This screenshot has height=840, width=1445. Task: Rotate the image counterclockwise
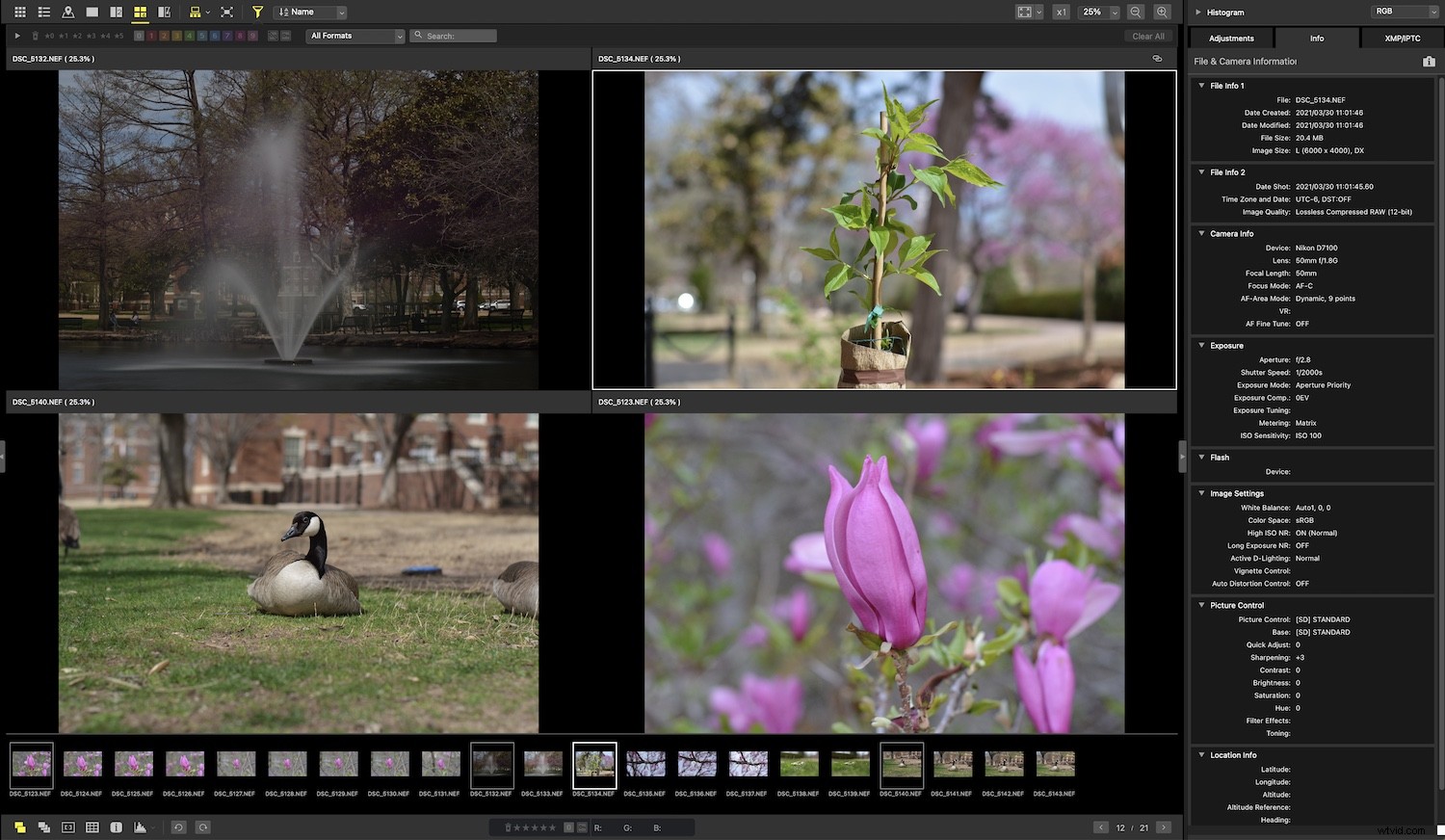point(178,827)
